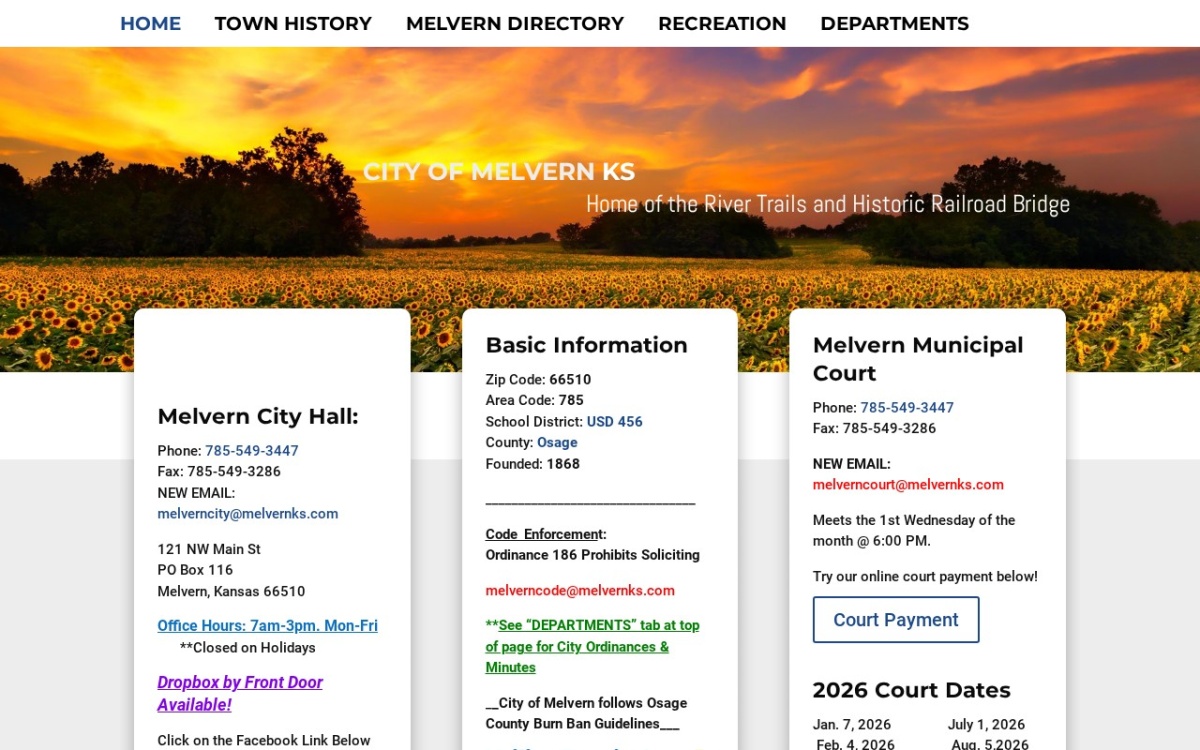
Task: Click the 1st Wednesday meeting time text
Action: (x=914, y=531)
